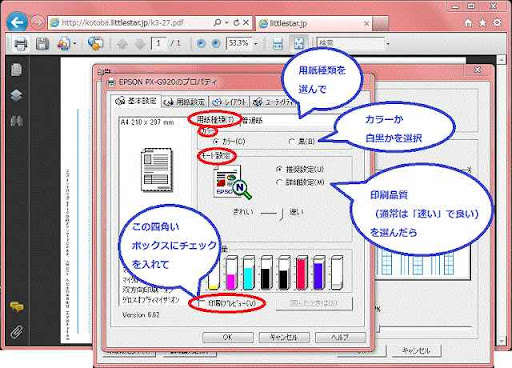Select the 詳細設定(M) radio button
Image resolution: width=512 pixels, height=368 pixels.
pos(279,182)
